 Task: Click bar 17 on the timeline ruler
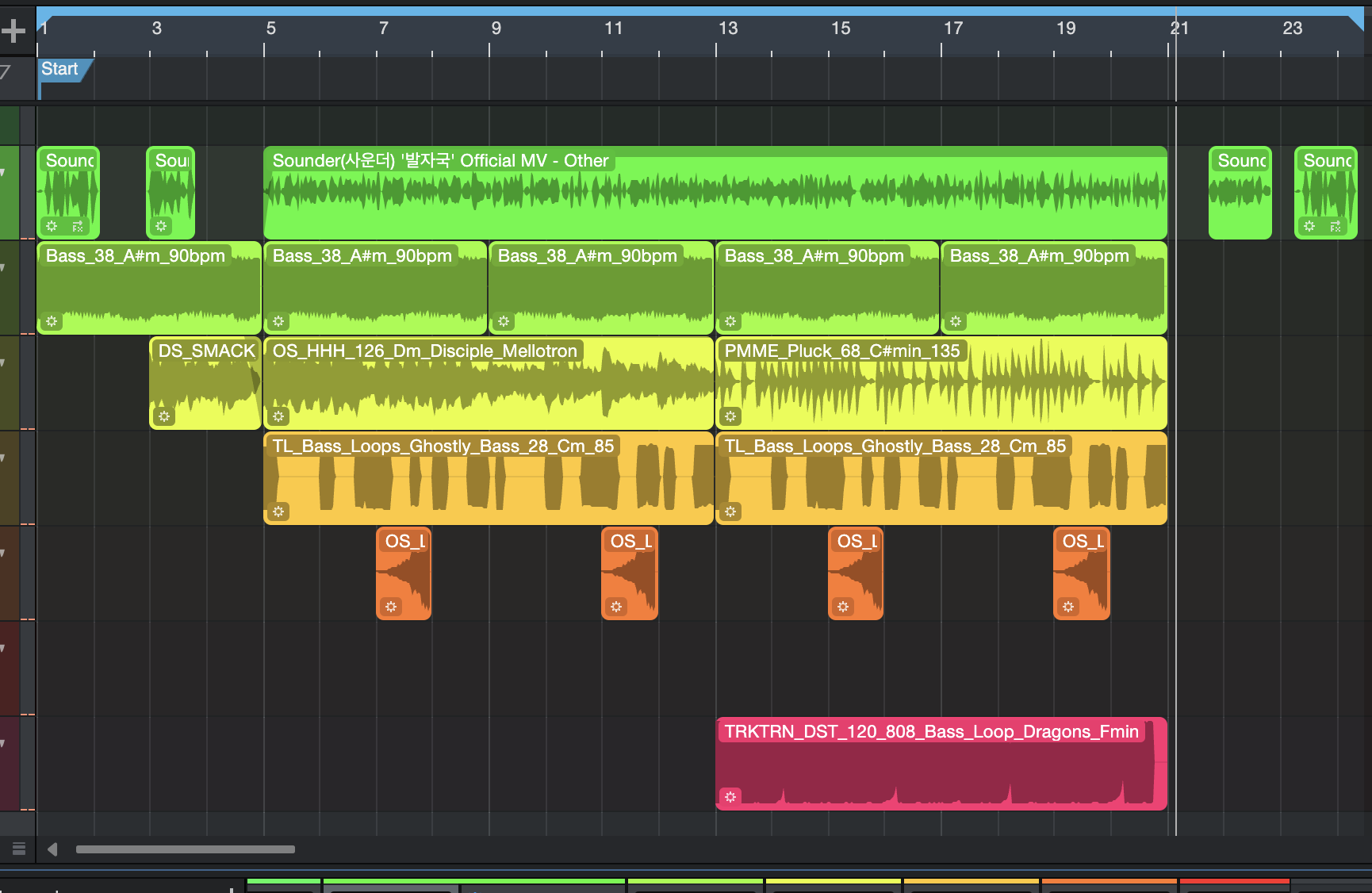pyautogui.click(x=953, y=29)
